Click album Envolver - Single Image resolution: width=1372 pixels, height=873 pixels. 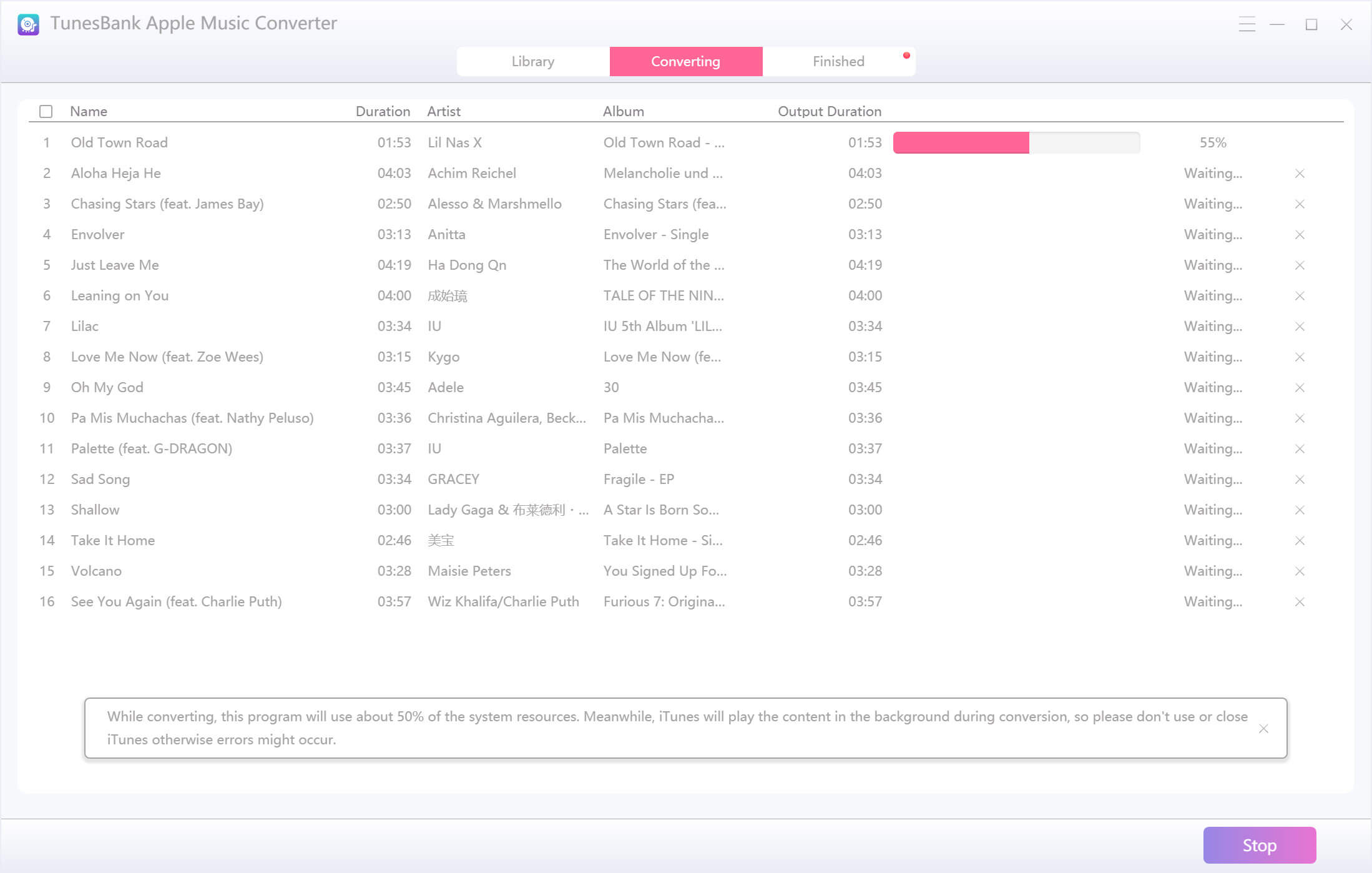point(656,234)
